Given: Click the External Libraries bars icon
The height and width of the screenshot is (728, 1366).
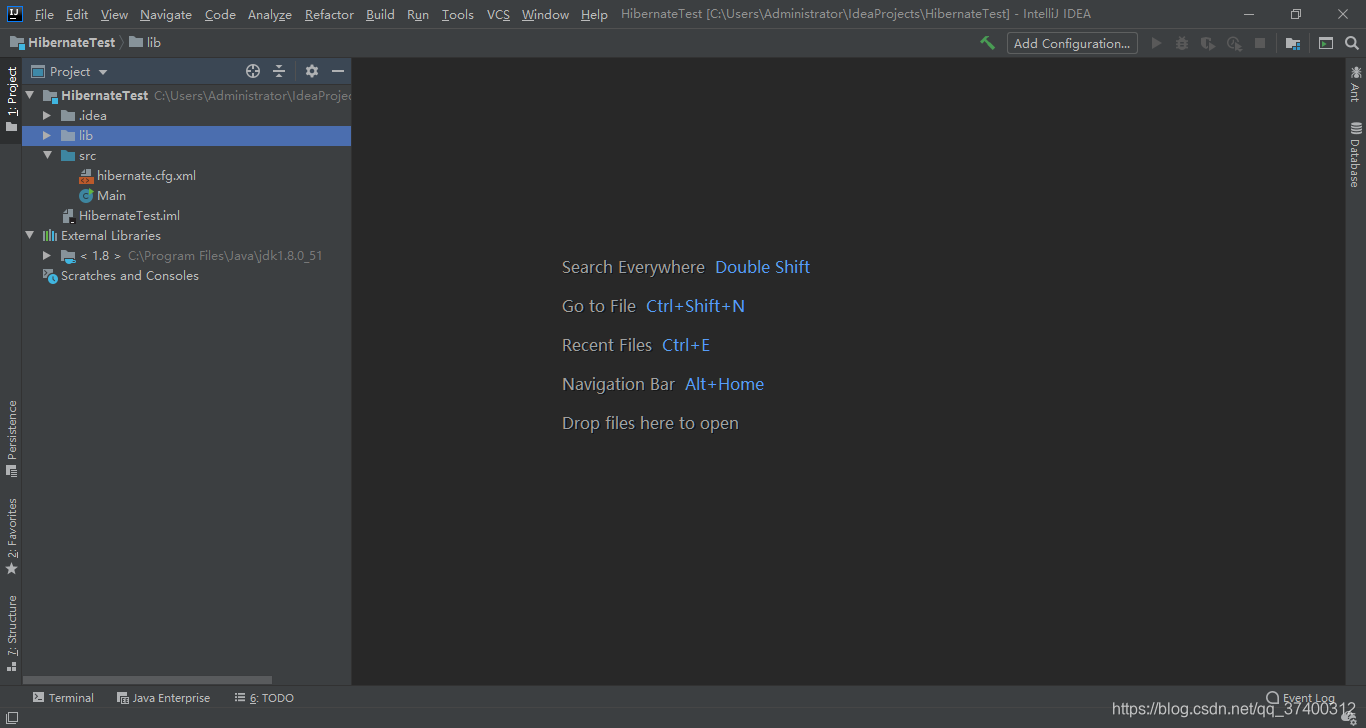Looking at the screenshot, I should 50,235.
